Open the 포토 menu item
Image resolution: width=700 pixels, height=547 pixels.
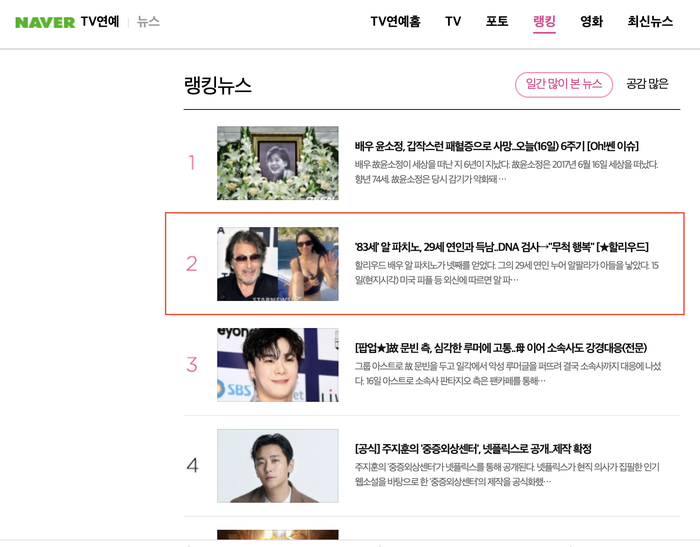(497, 21)
